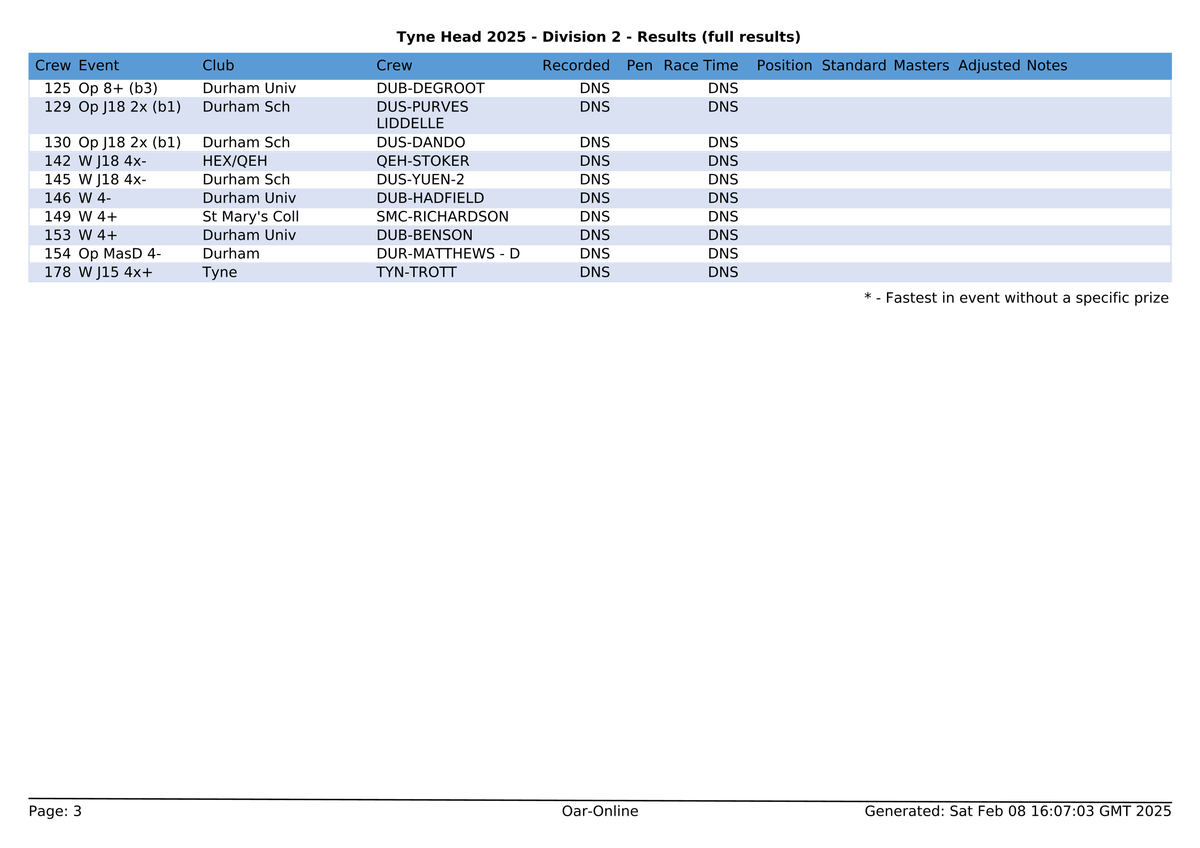Viewport: 1200px width, 848px height.
Task: Select crew number 129
Action: pos(58,107)
